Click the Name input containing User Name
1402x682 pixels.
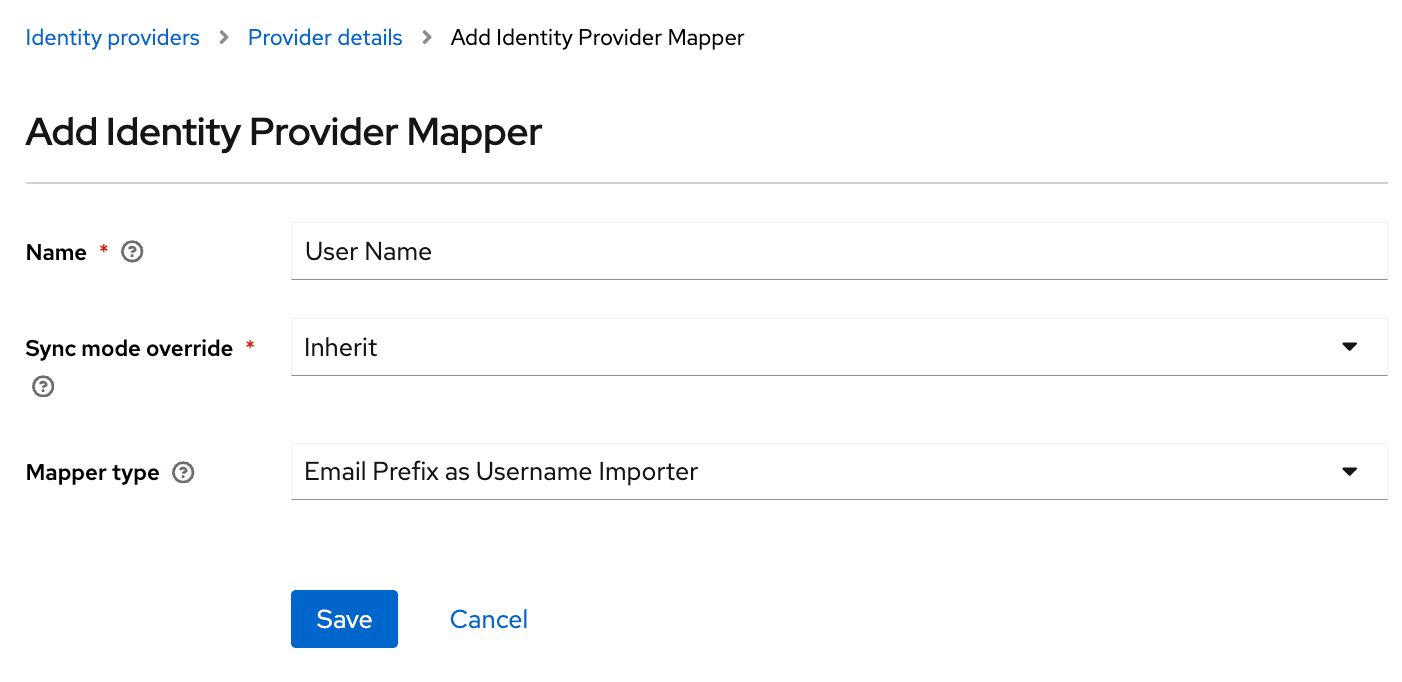(x=839, y=251)
